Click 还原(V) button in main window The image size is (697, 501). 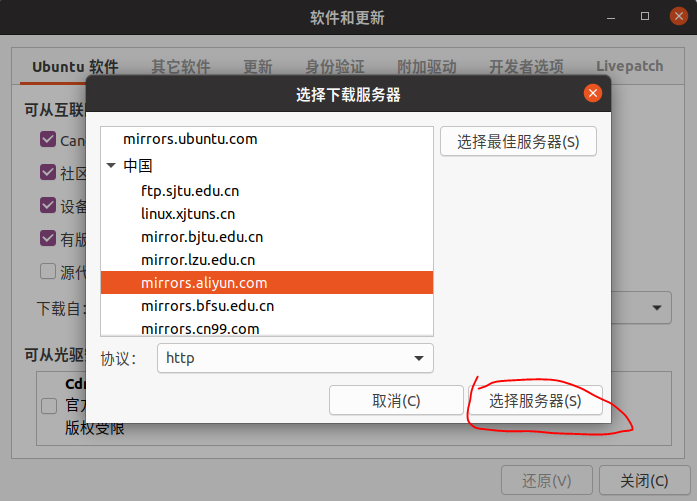(x=547, y=481)
